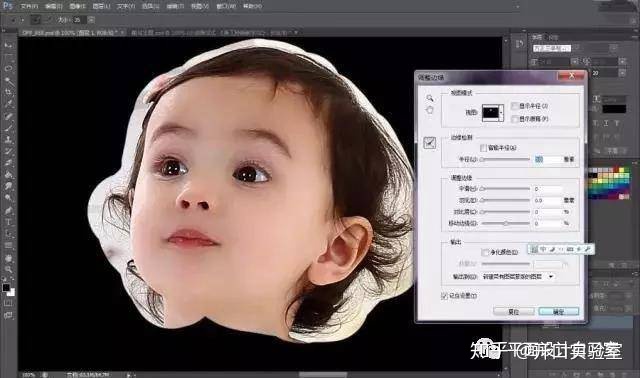Open the 视图 view mode thumbnail dropdown
Viewport: 640px width, 378px height.
point(493,113)
